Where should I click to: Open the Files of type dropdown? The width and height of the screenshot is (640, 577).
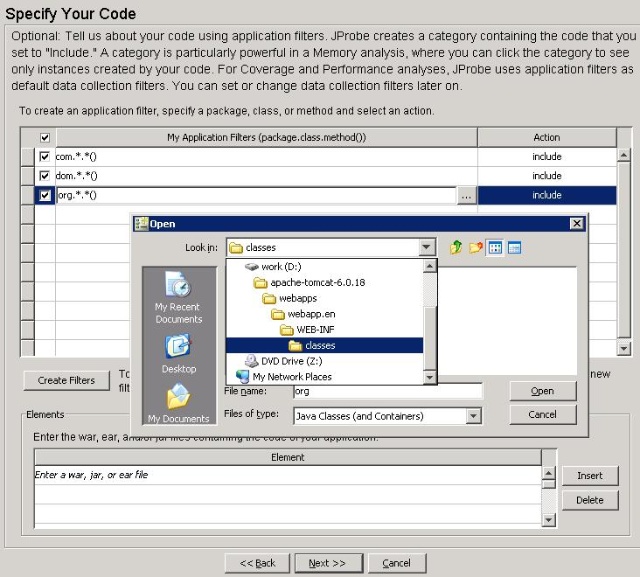pos(473,416)
